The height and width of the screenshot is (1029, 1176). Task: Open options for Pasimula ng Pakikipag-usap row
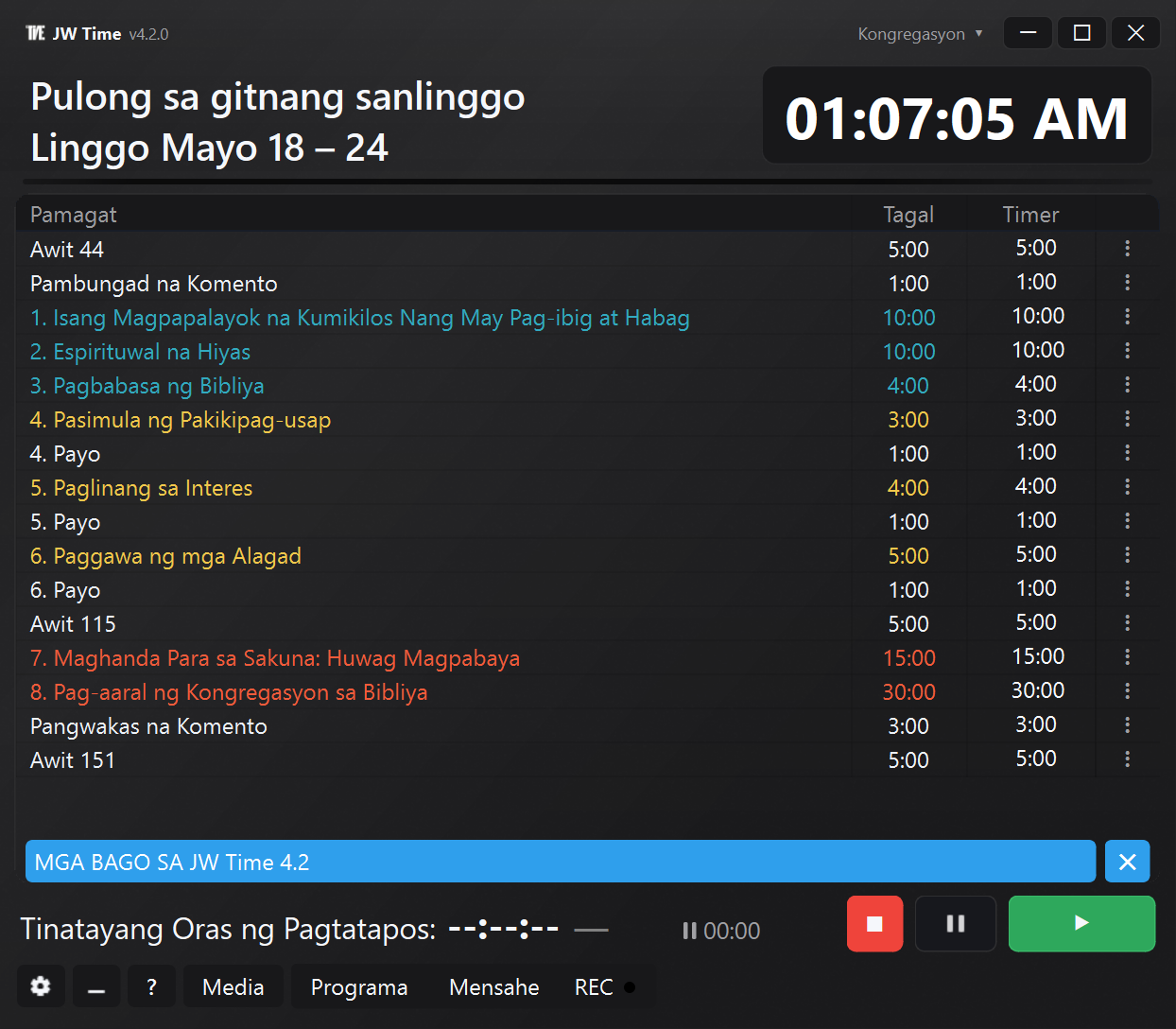point(1127,419)
